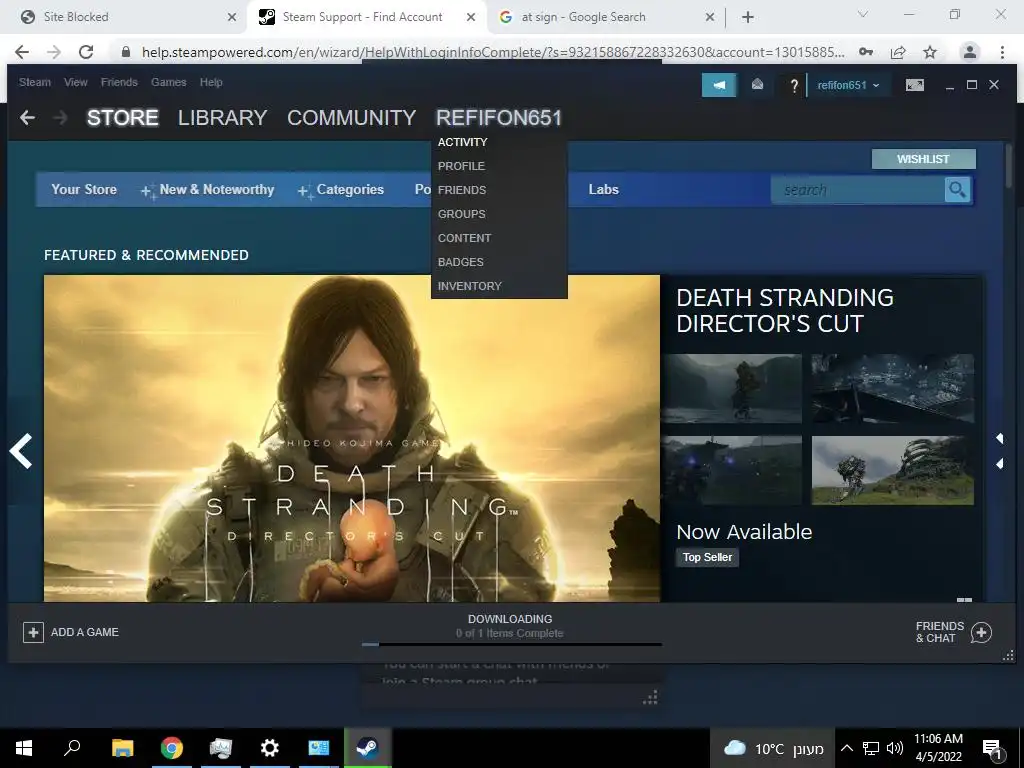Image resolution: width=1024 pixels, height=768 pixels.
Task: Toggle Steam Big Picture mode icon
Action: [914, 85]
